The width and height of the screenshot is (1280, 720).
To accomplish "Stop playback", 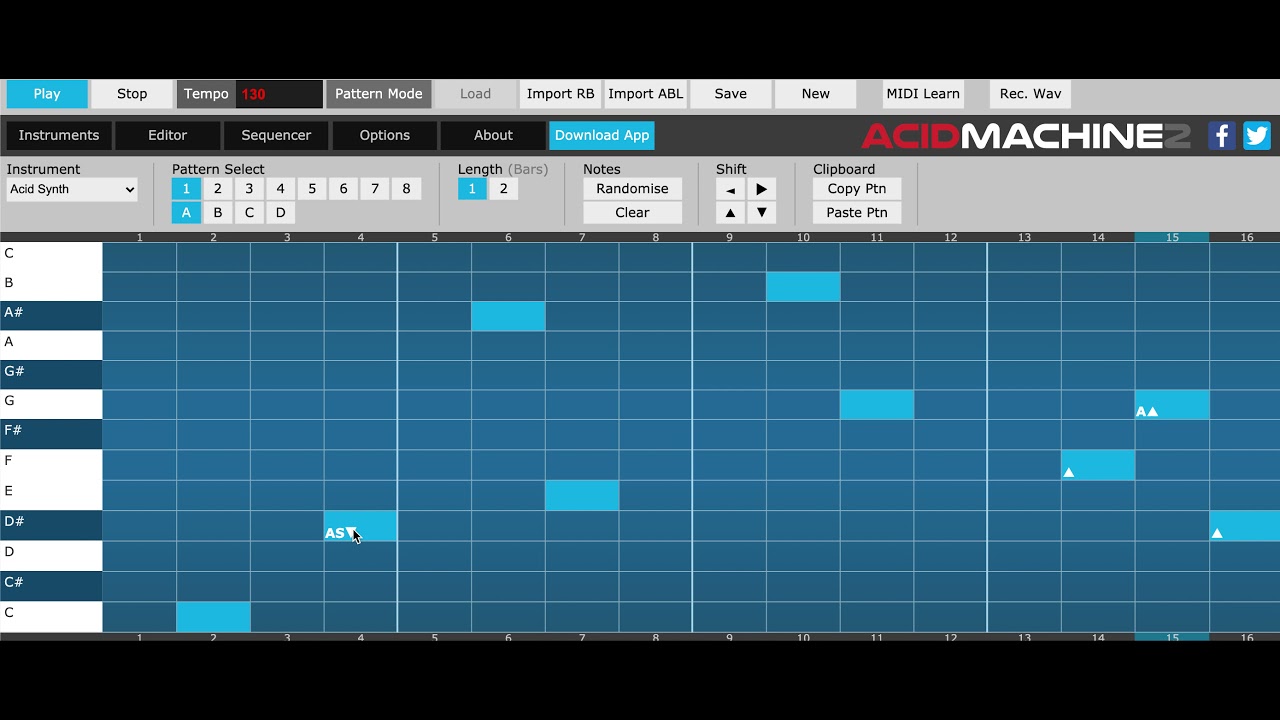I will pos(132,94).
